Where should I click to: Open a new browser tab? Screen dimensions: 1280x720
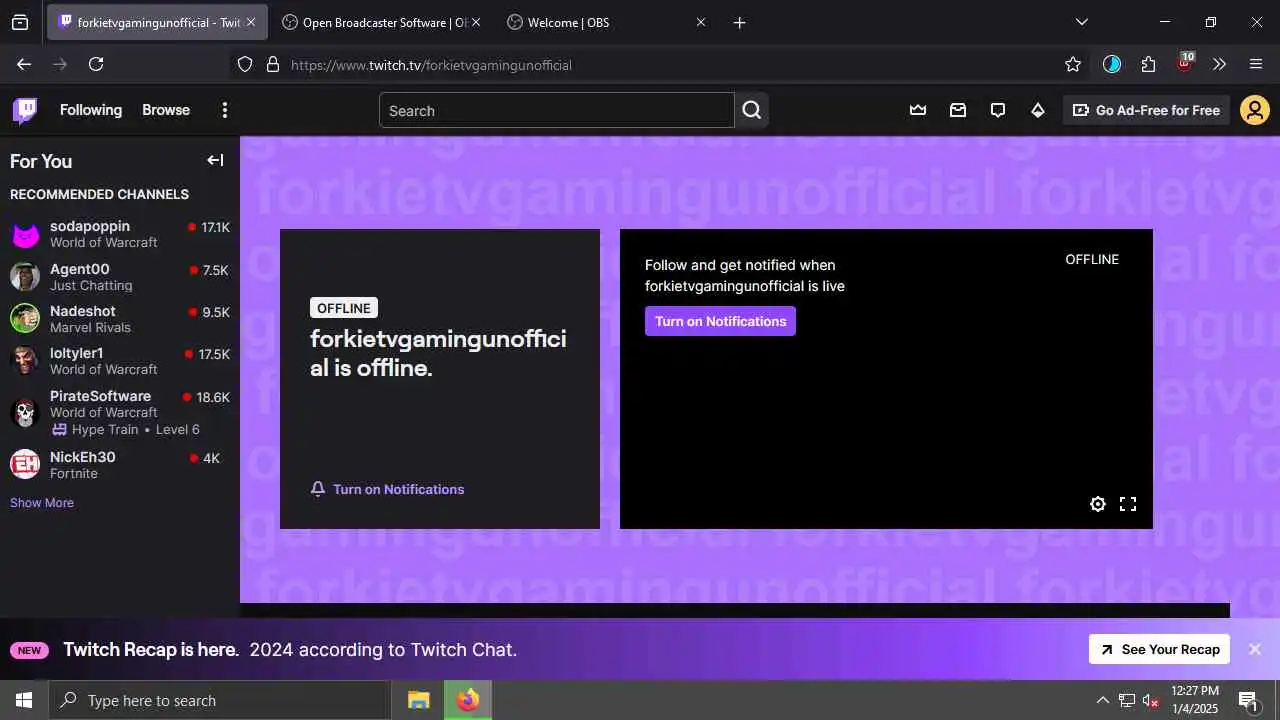[739, 22]
